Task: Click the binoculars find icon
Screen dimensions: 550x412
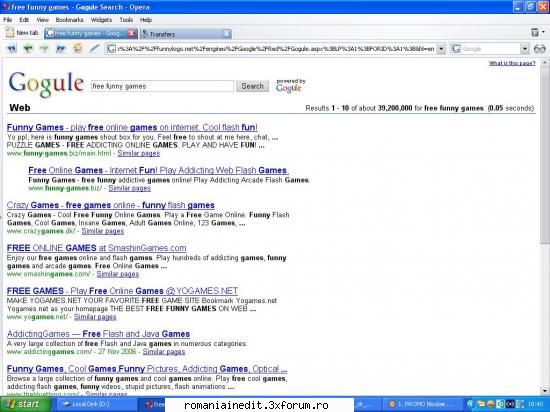Action: point(539,49)
